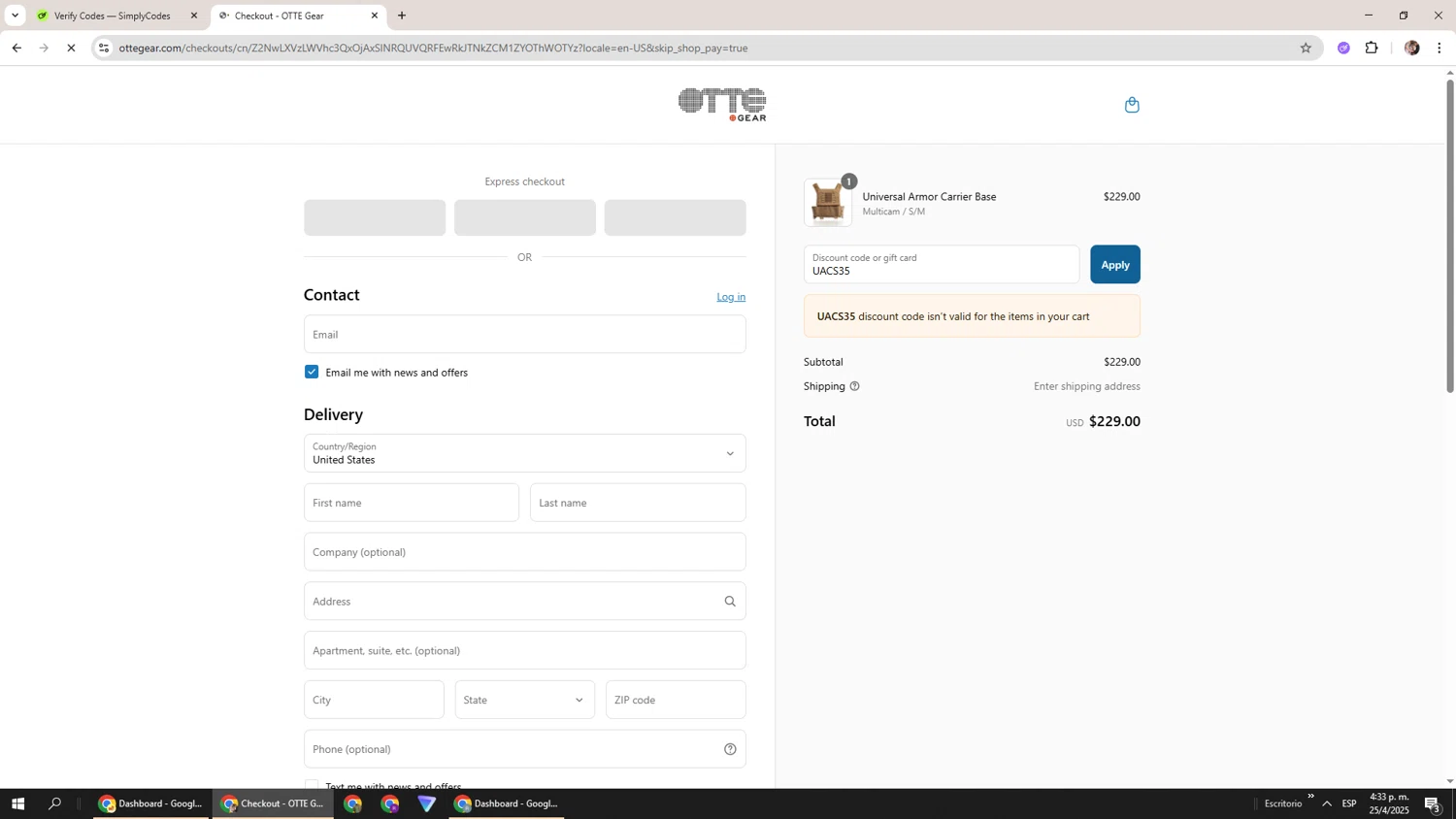The height and width of the screenshot is (819, 1456).
Task: Open the Windows Start menu
Action: click(x=17, y=803)
